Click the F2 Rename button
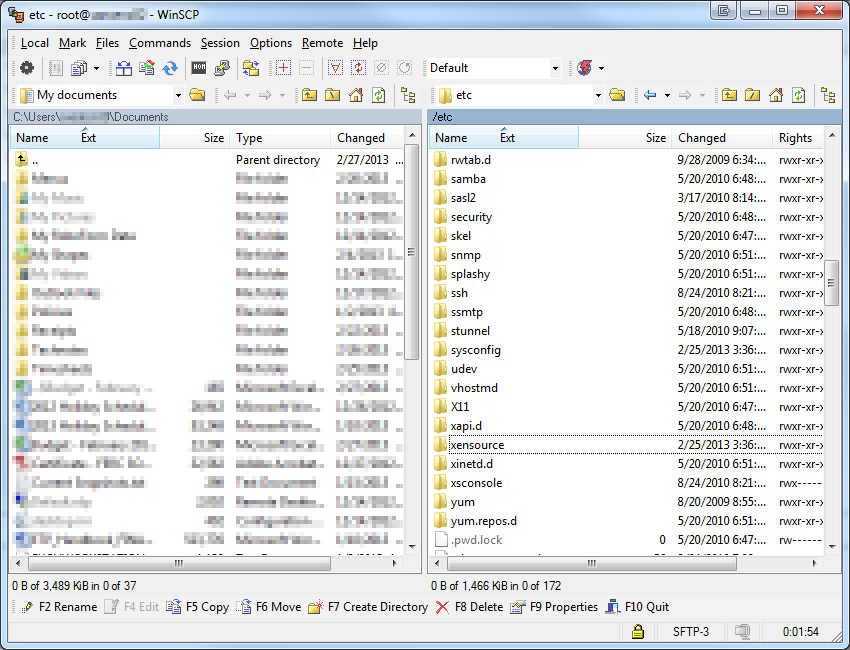The image size is (850, 650). pos(59,607)
